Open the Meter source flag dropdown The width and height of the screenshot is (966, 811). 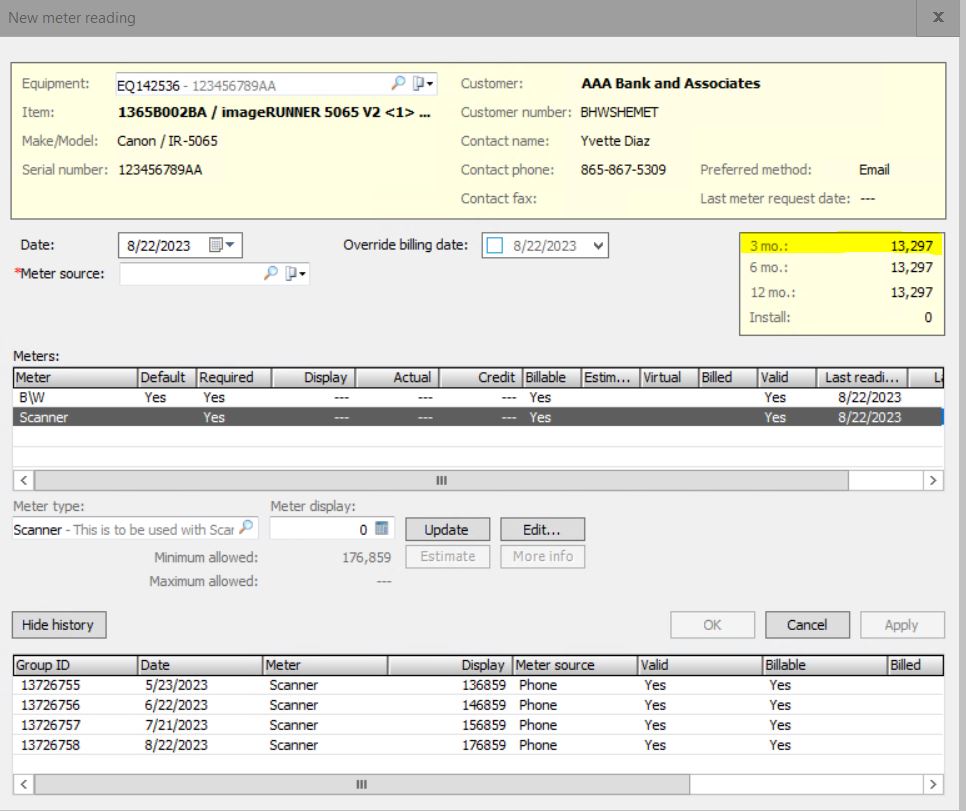295,274
